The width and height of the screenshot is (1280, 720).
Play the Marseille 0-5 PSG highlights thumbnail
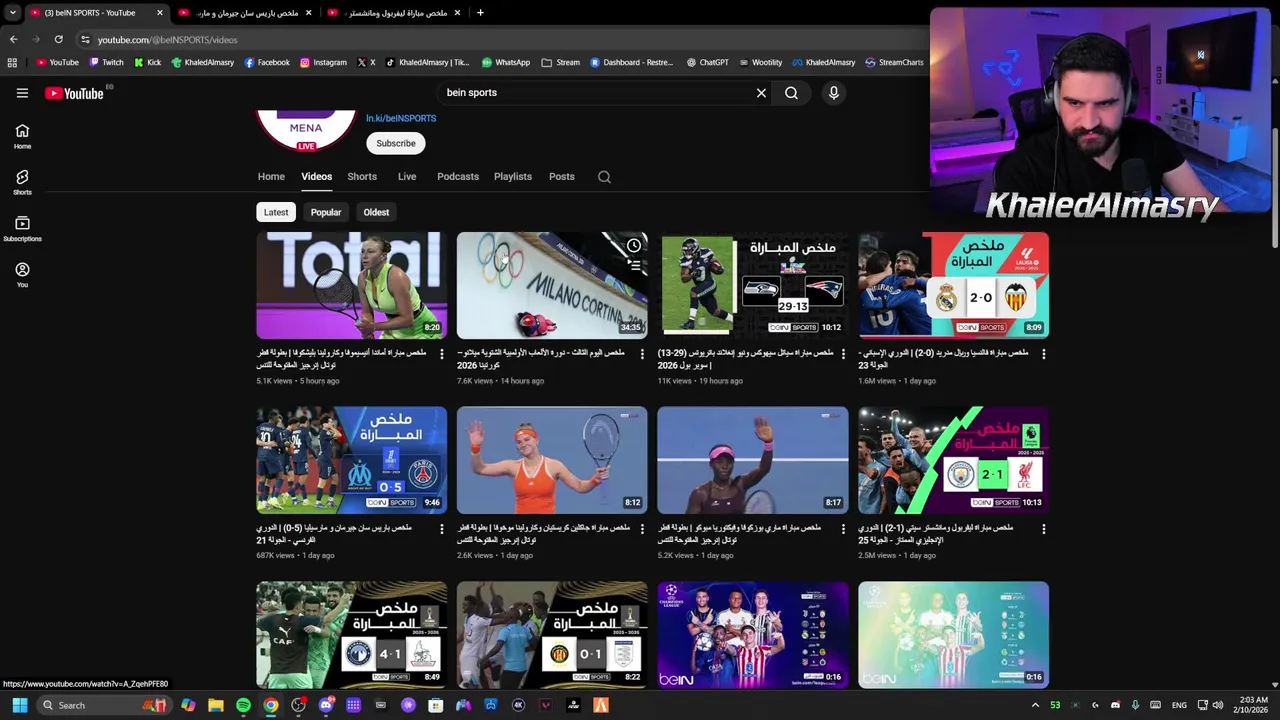pyautogui.click(x=351, y=460)
